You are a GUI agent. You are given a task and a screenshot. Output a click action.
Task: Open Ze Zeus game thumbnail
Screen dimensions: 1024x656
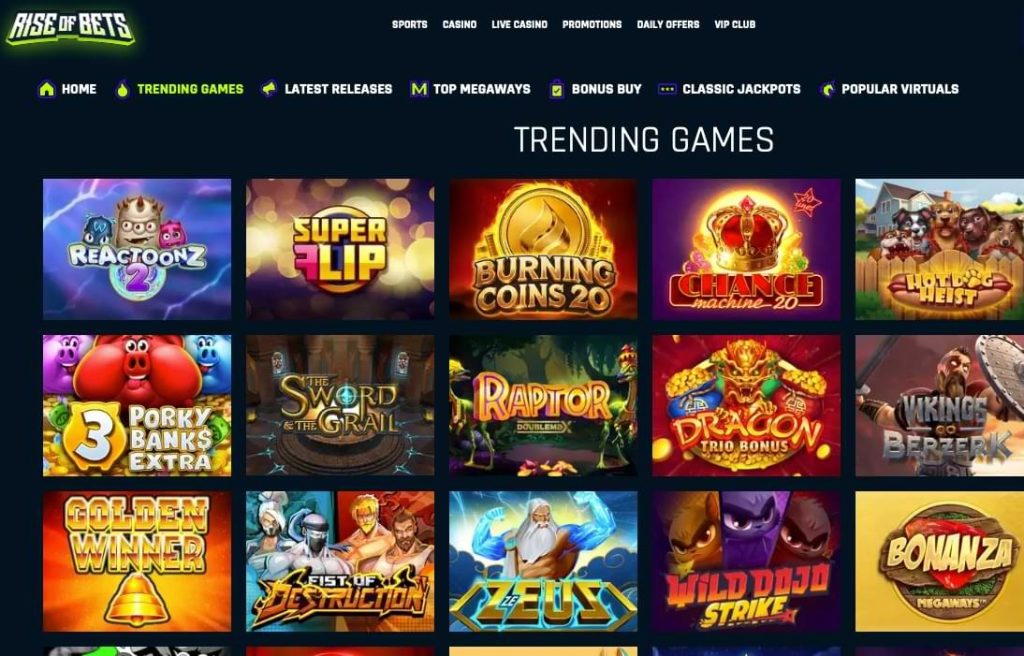click(543, 561)
